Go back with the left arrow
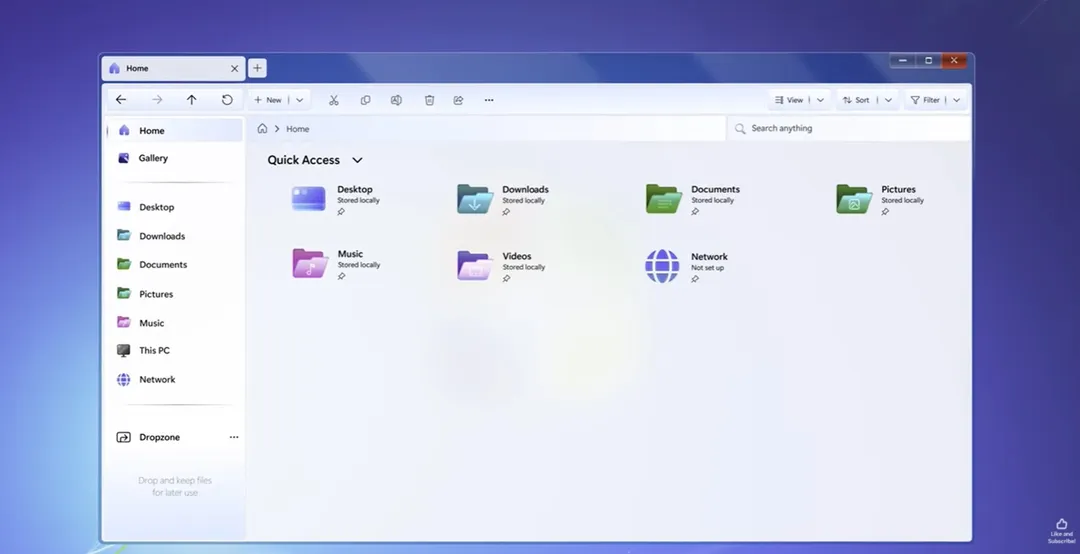This screenshot has height=554, width=1080. 121,100
